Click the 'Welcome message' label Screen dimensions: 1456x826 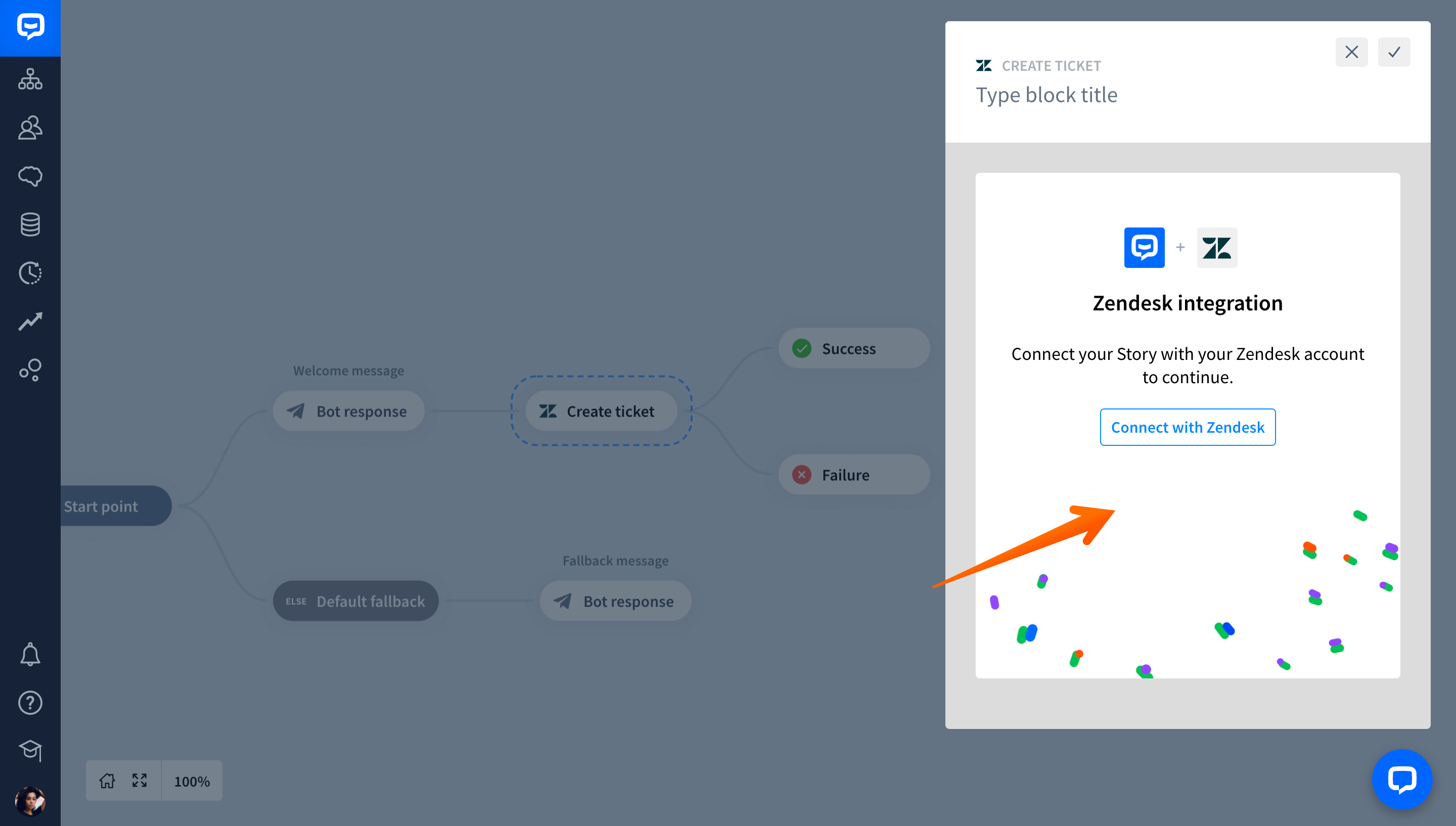[x=348, y=371]
